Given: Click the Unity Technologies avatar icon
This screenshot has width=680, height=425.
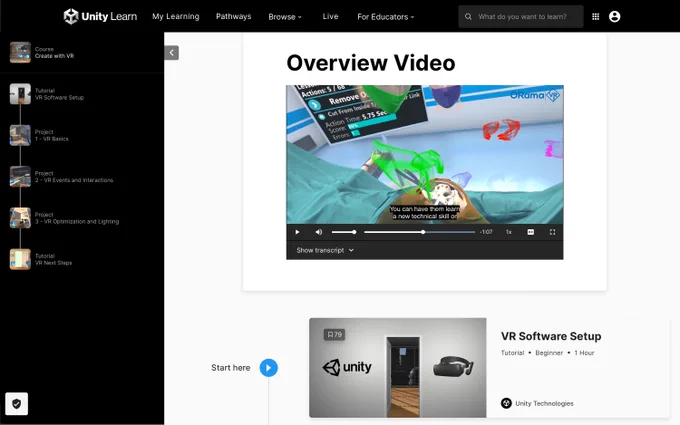Looking at the screenshot, I should point(506,403).
